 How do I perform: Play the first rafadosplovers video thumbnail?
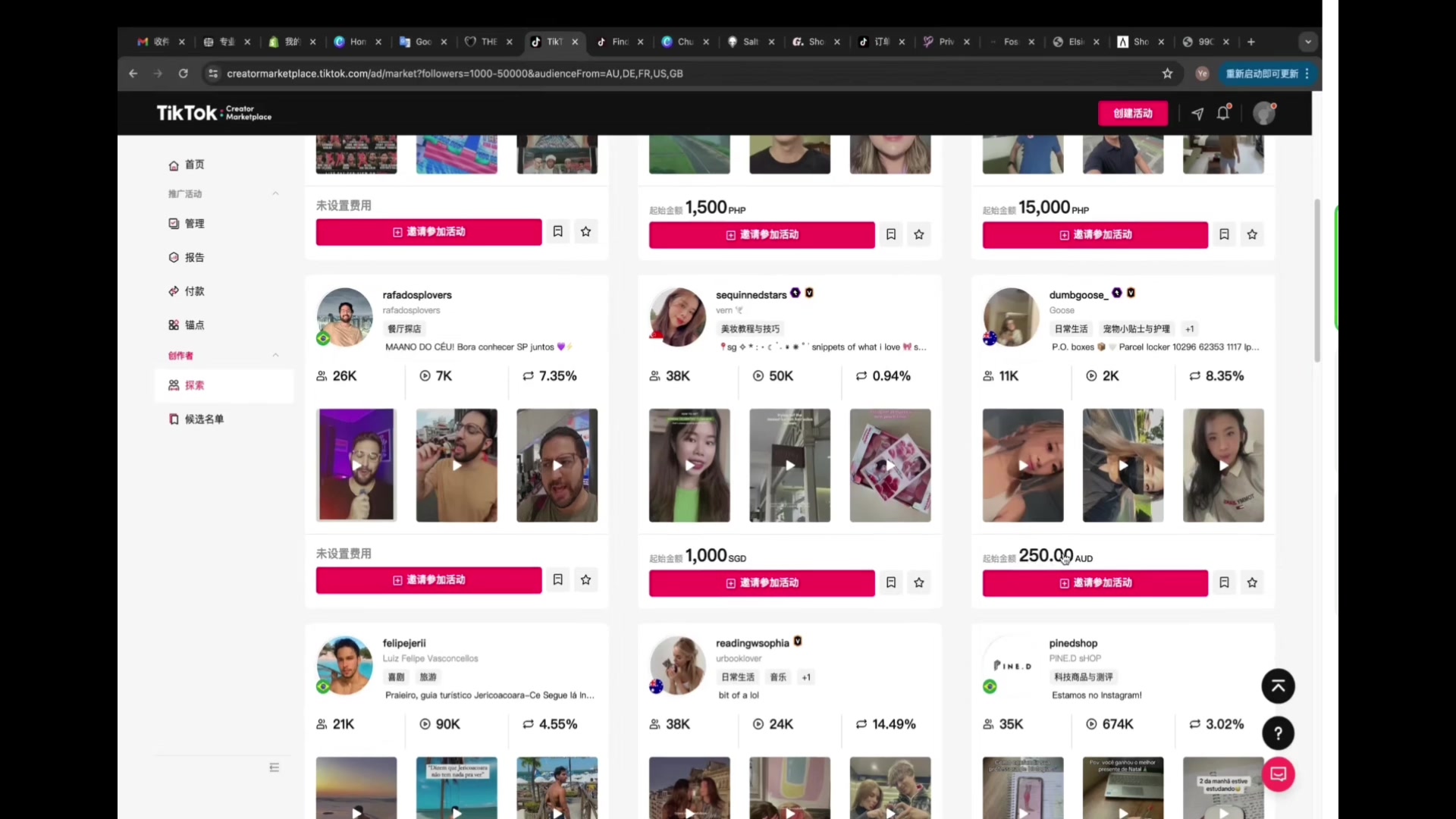356,465
